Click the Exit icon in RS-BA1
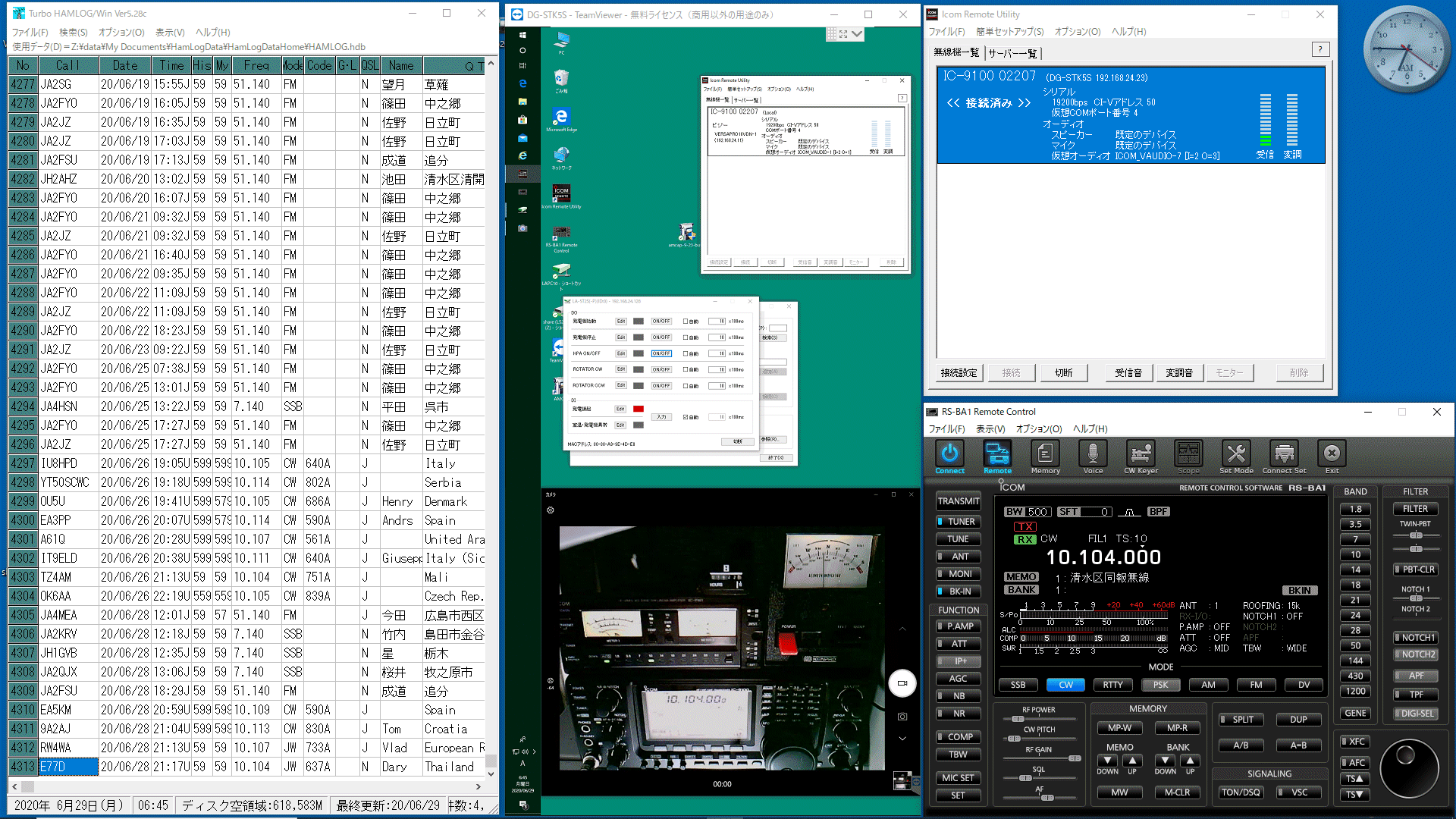This screenshot has height=819, width=1456. [1332, 453]
